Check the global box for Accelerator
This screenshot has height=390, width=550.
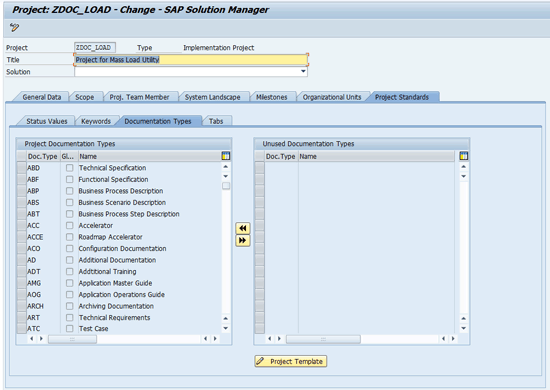[x=70, y=226]
